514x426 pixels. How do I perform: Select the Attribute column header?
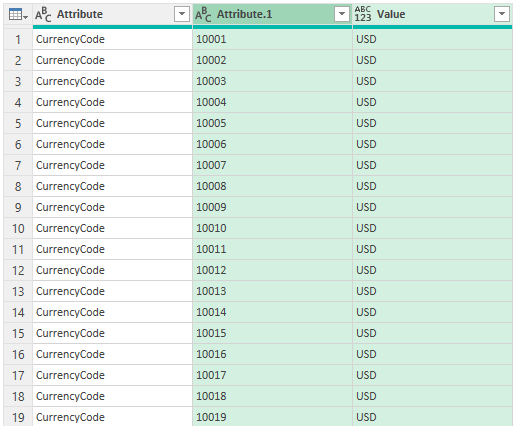pos(113,14)
